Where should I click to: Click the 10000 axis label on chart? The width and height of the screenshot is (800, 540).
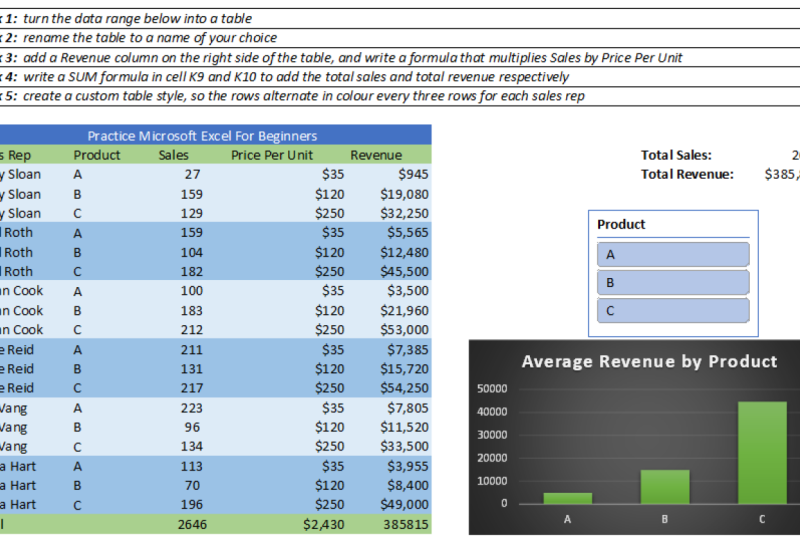(492, 481)
